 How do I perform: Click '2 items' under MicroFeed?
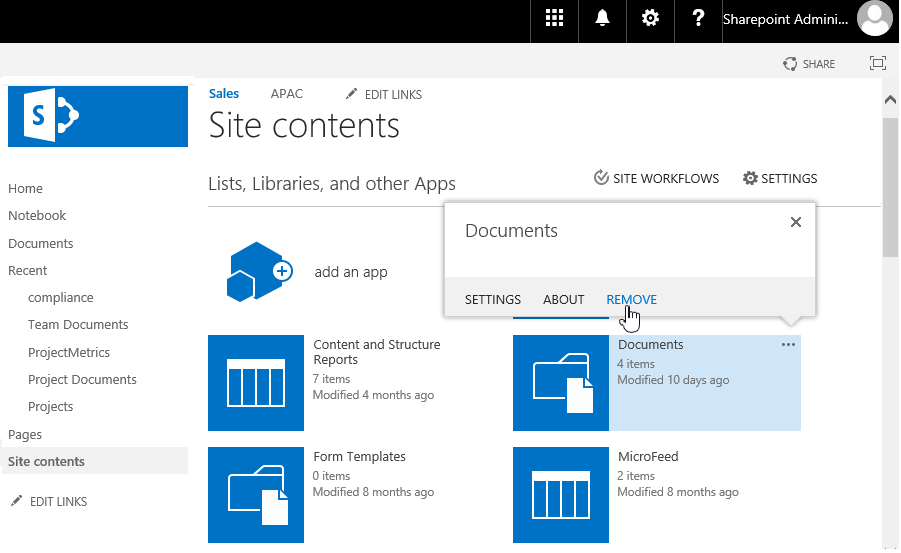[636, 476]
